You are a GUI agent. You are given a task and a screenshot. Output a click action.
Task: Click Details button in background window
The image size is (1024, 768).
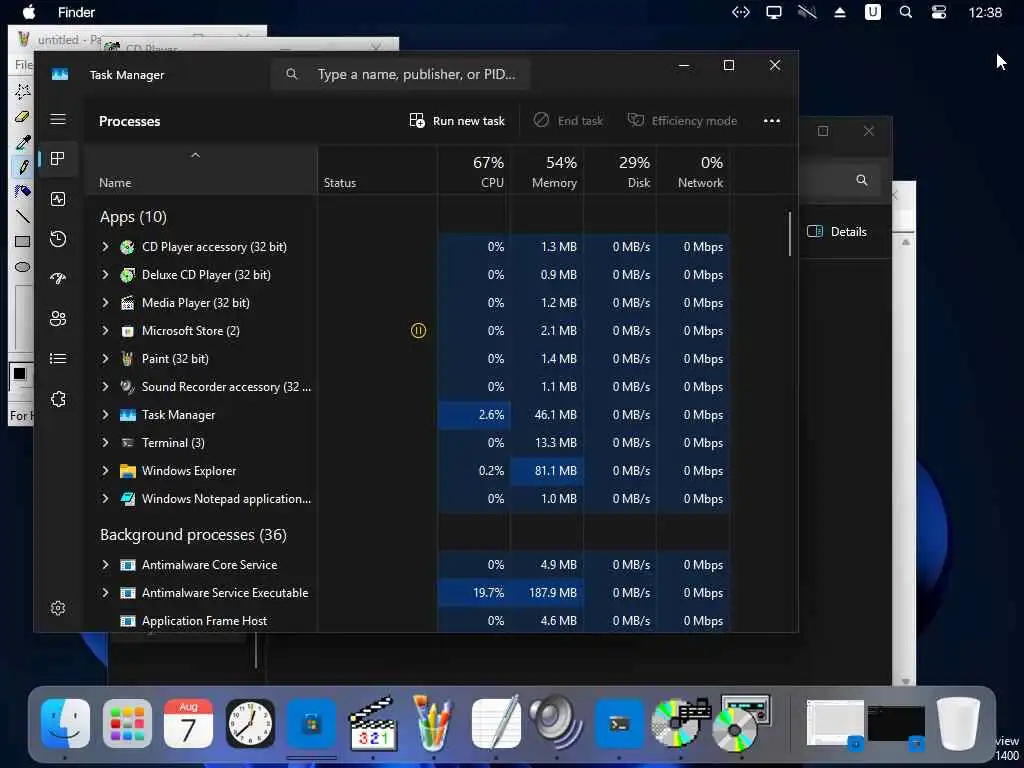[837, 232]
